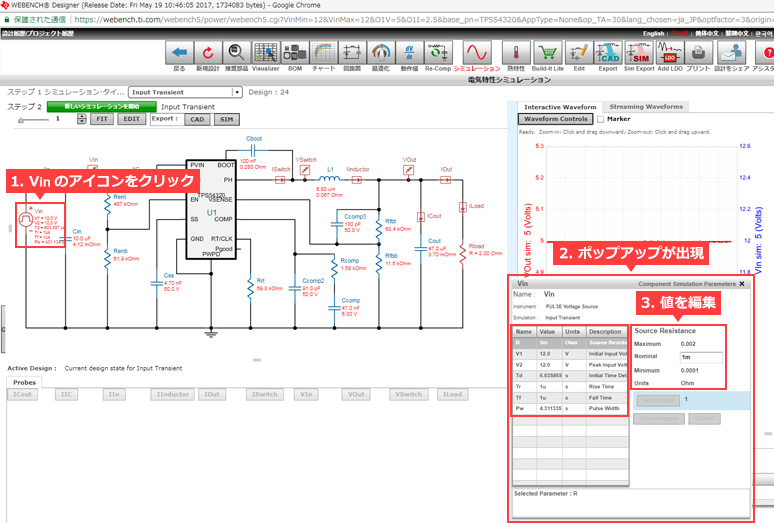Select the Probes tab
The height and width of the screenshot is (523, 774).
point(24,382)
